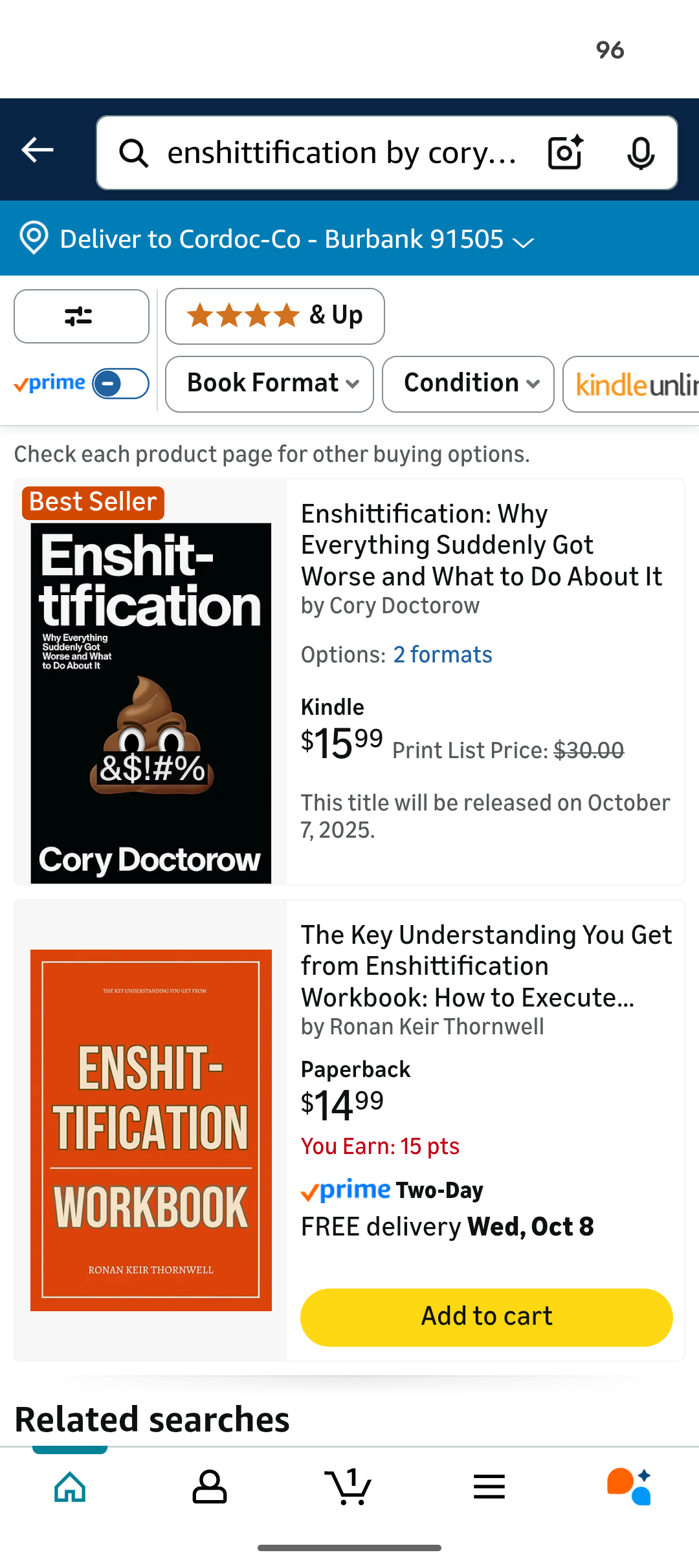Launch the Rufus AI assistant icon
The width and height of the screenshot is (699, 1568).
(x=629, y=1486)
